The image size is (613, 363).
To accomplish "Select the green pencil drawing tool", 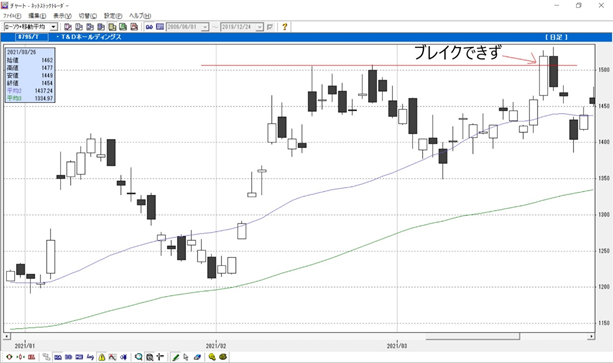I will click(x=176, y=357).
